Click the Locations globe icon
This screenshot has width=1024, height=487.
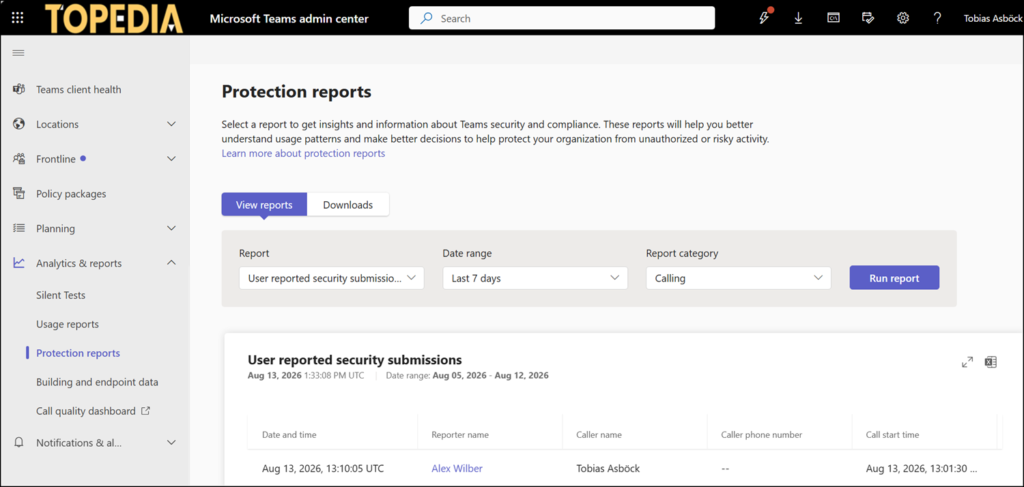pyautogui.click(x=19, y=124)
